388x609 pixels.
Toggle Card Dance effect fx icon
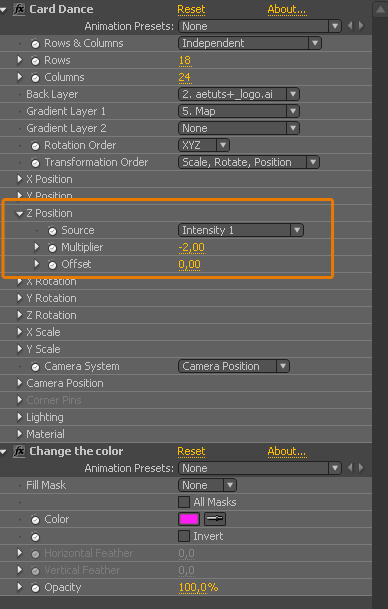[19, 9]
